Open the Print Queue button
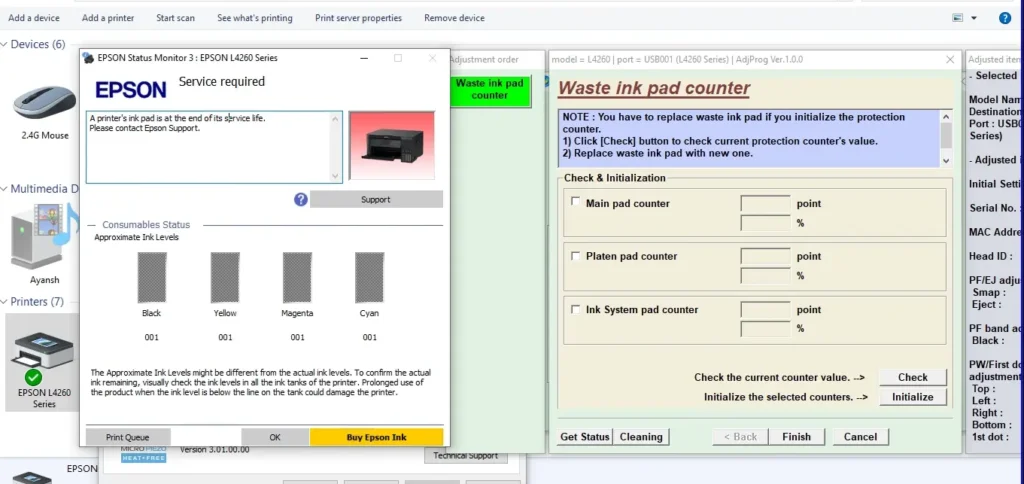The image size is (1024, 484). click(128, 437)
